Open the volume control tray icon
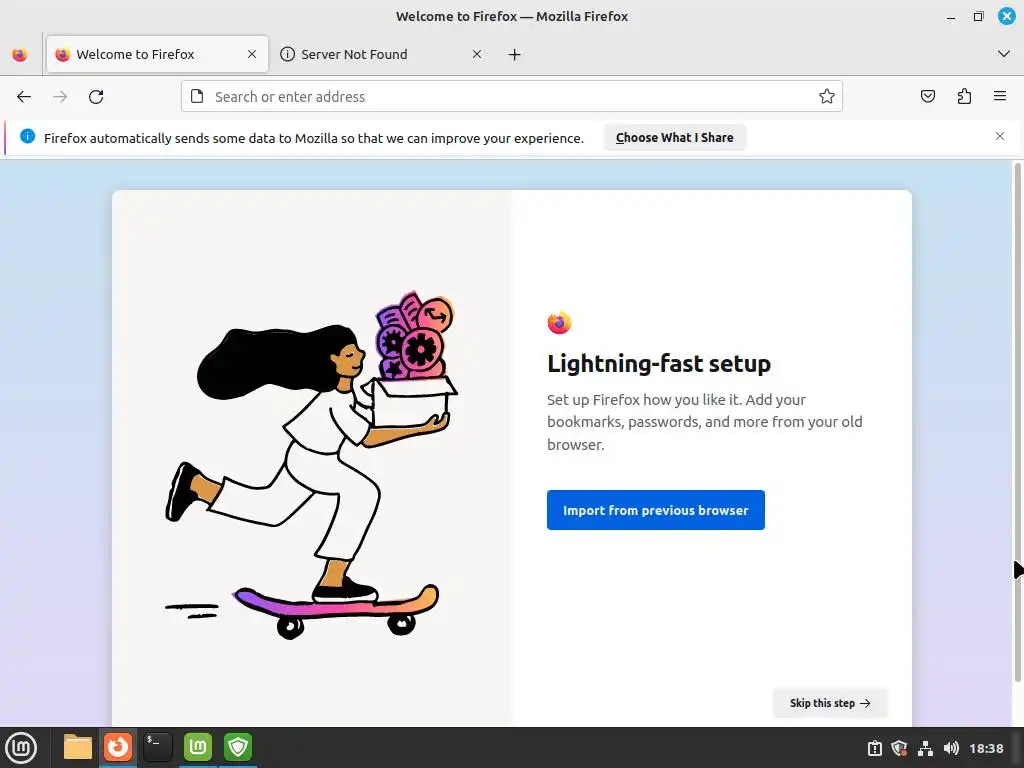This screenshot has width=1024, height=768. click(x=951, y=748)
